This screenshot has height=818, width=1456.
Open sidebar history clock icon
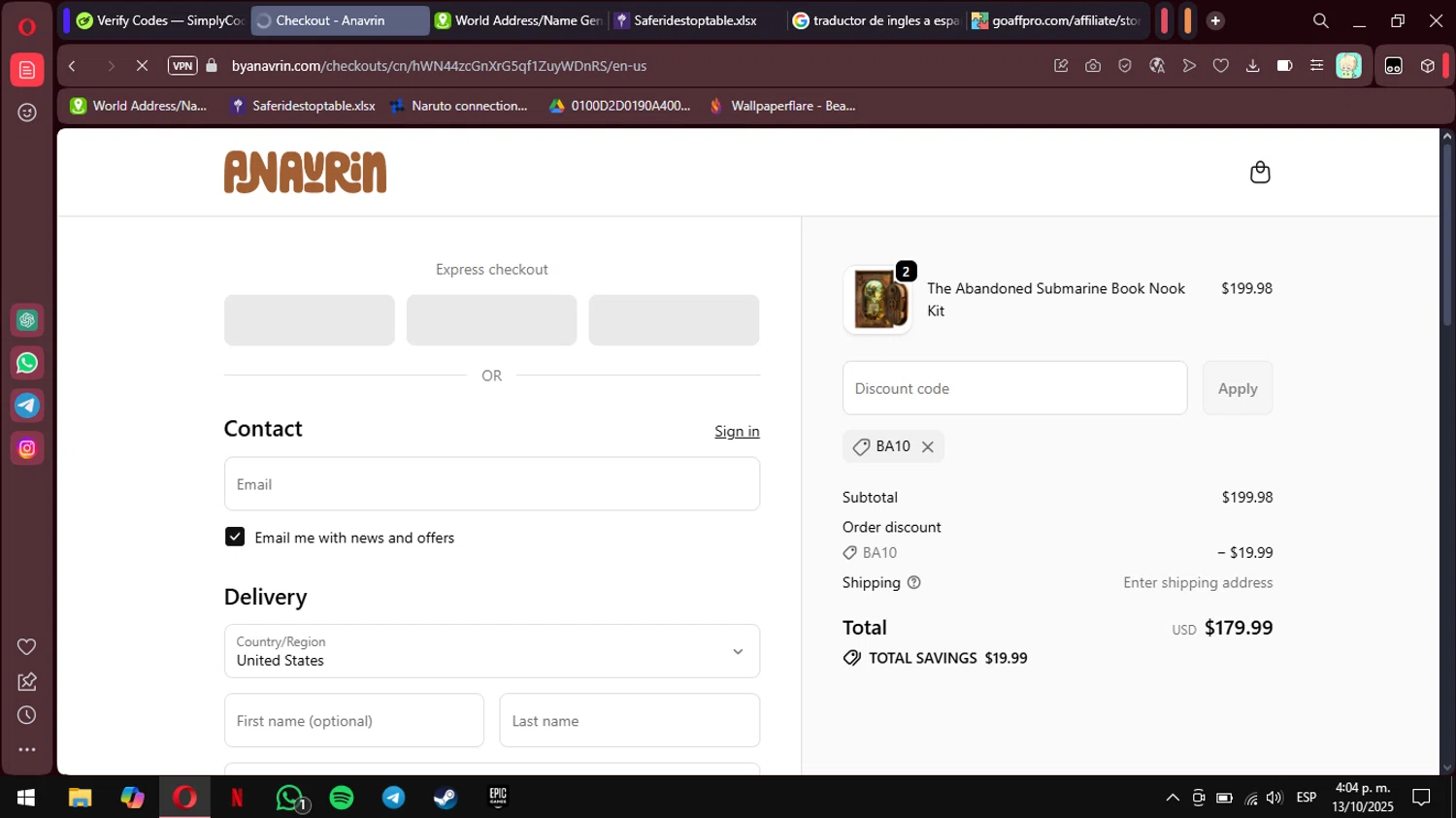(27, 715)
